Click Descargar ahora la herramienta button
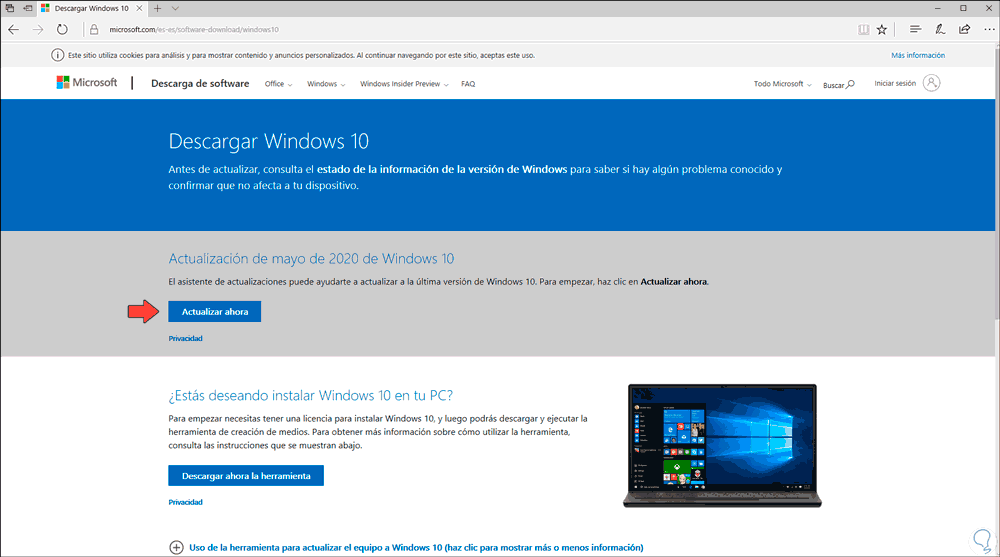The image size is (1000, 557). (x=246, y=475)
